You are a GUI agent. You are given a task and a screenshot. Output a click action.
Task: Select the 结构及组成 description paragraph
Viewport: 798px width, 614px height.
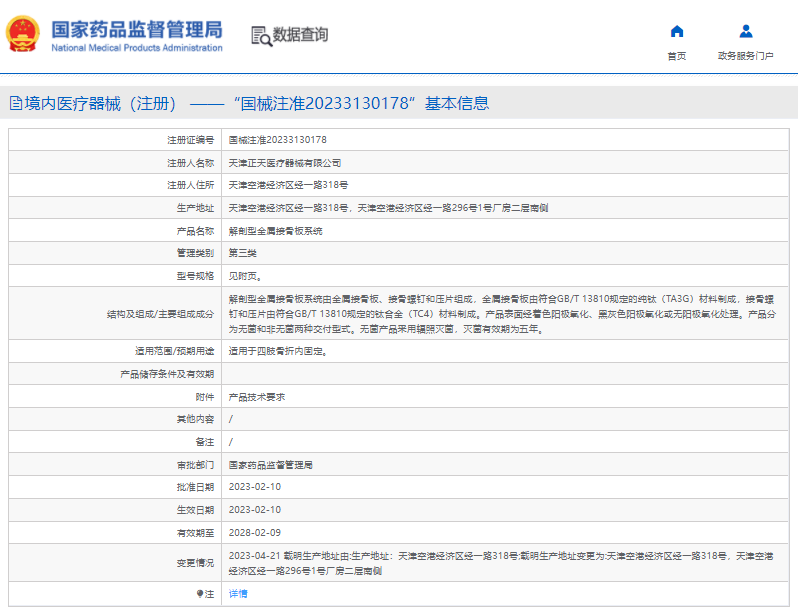502,314
